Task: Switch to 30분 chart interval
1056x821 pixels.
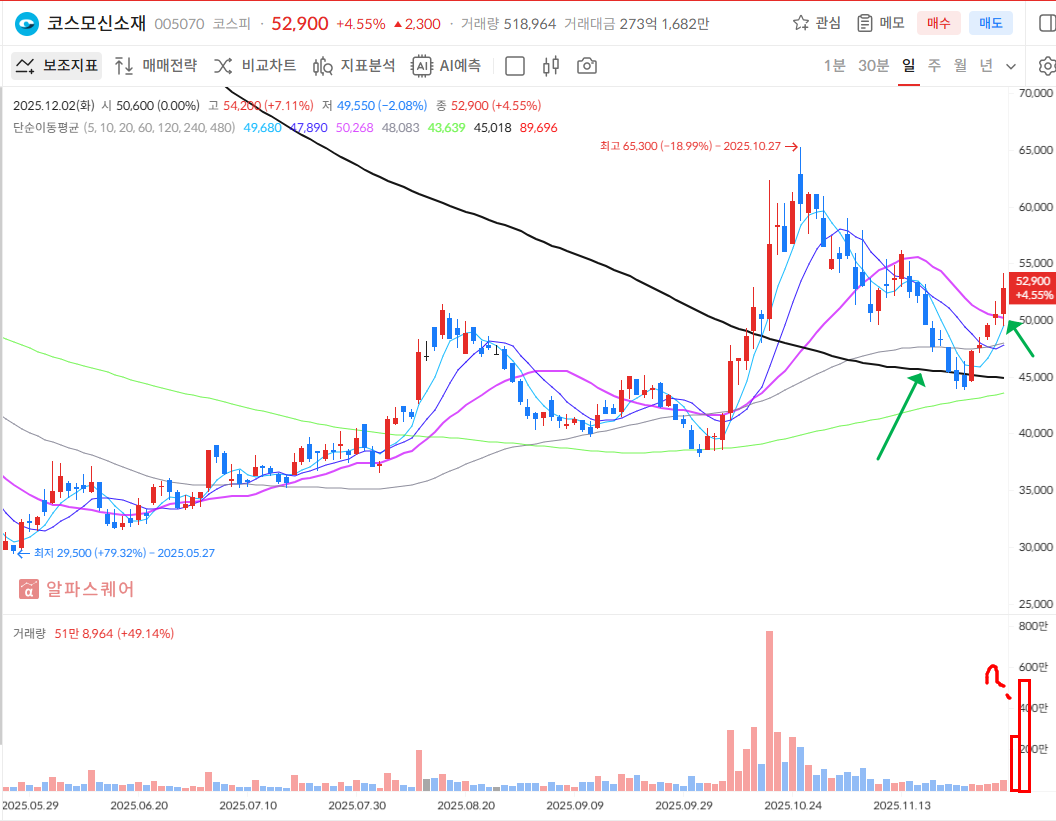Action: click(x=873, y=66)
